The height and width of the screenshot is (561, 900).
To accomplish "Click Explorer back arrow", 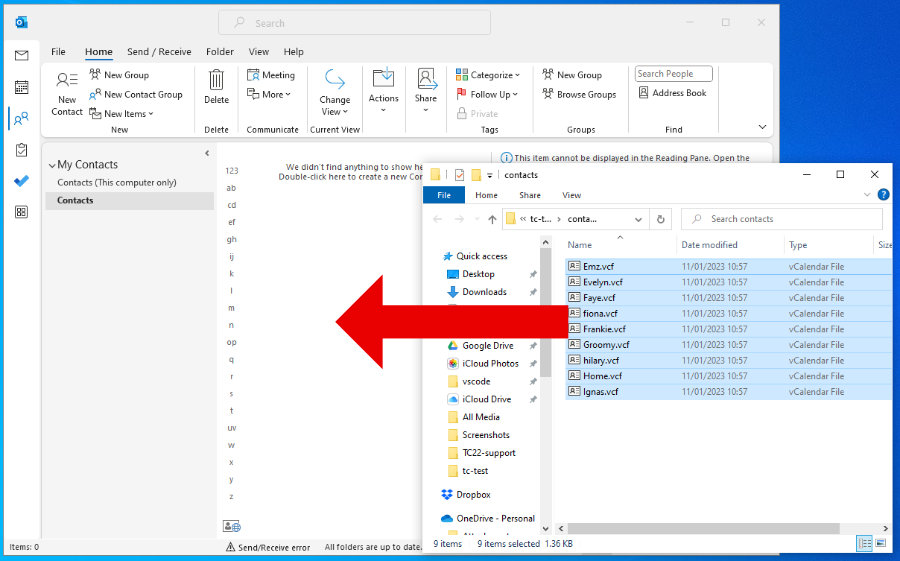I will (x=437, y=219).
